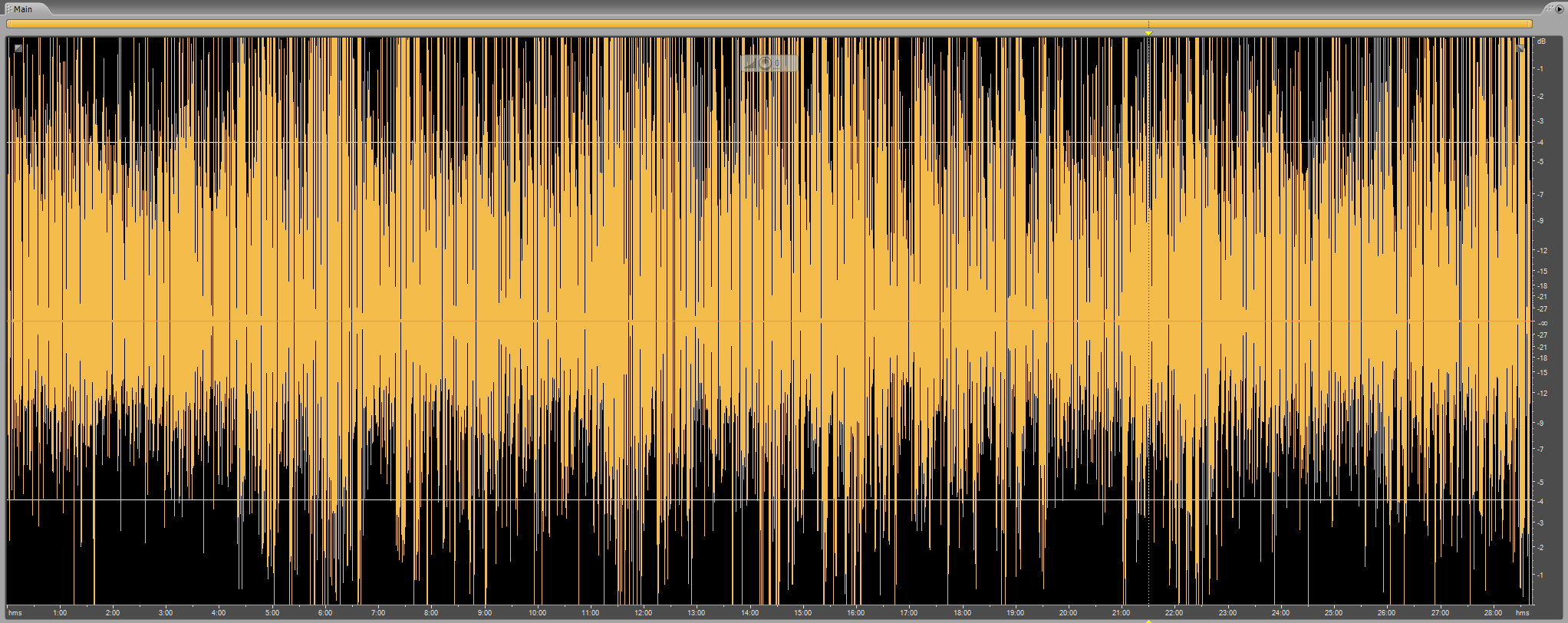Click the 11:00 mark on the time ruler
1568x623 pixels.
[590, 612]
